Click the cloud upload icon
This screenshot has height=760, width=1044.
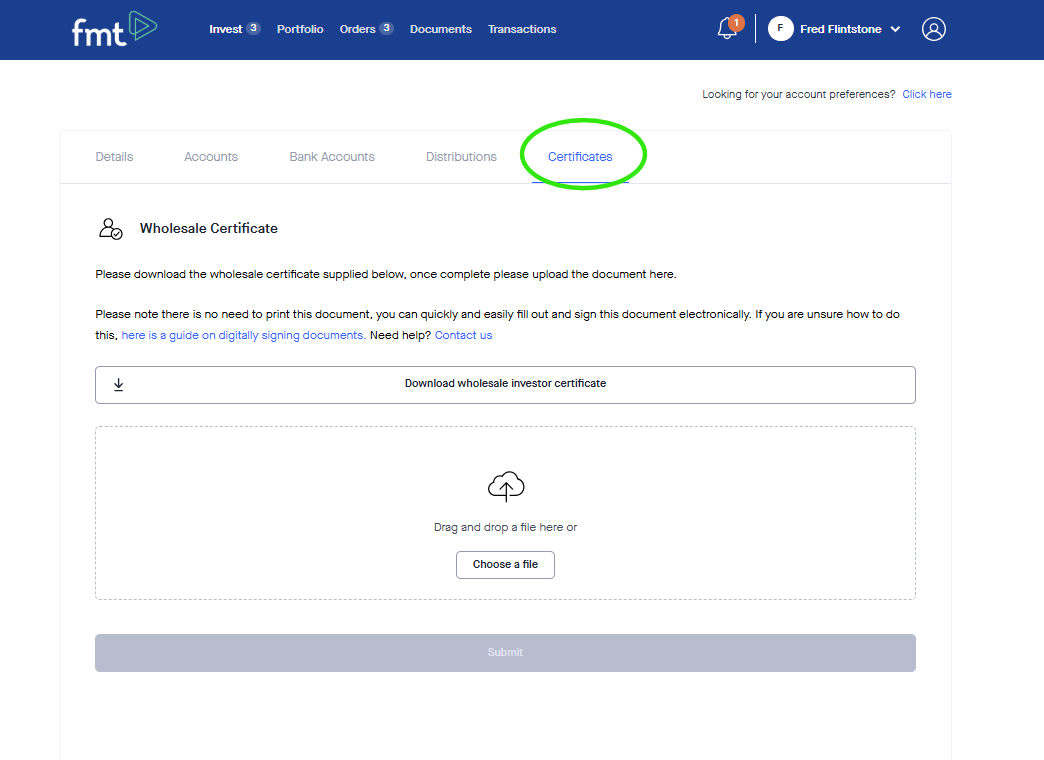tap(505, 487)
